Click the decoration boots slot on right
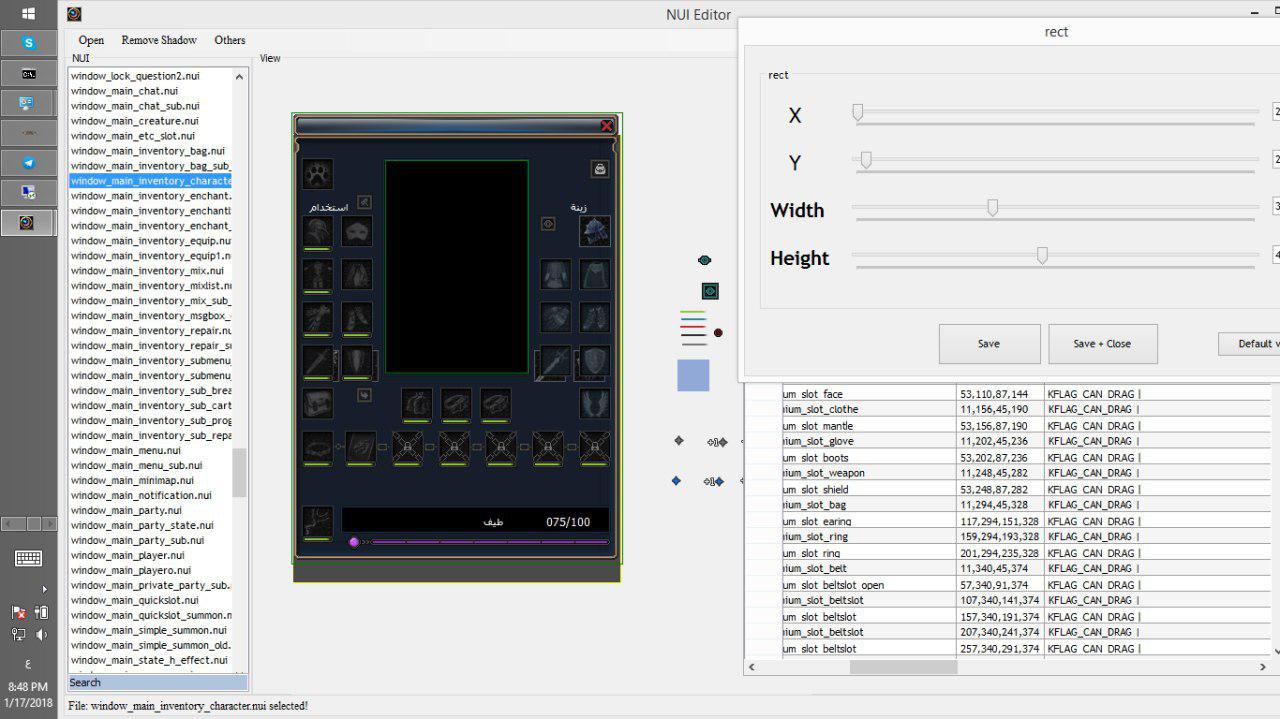This screenshot has height=719, width=1280. point(595,317)
